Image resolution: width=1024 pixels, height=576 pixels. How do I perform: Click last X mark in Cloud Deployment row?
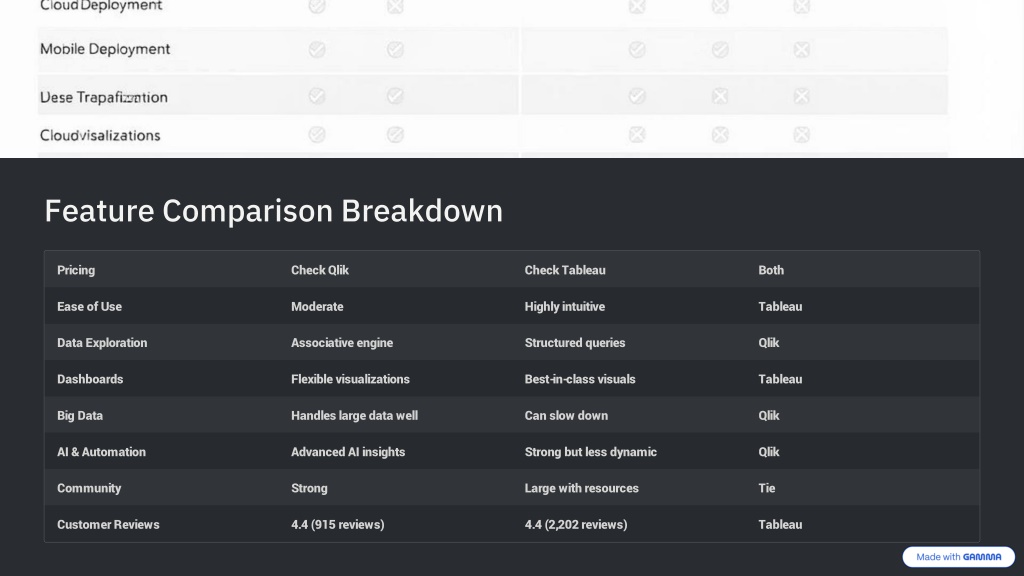tap(801, 7)
